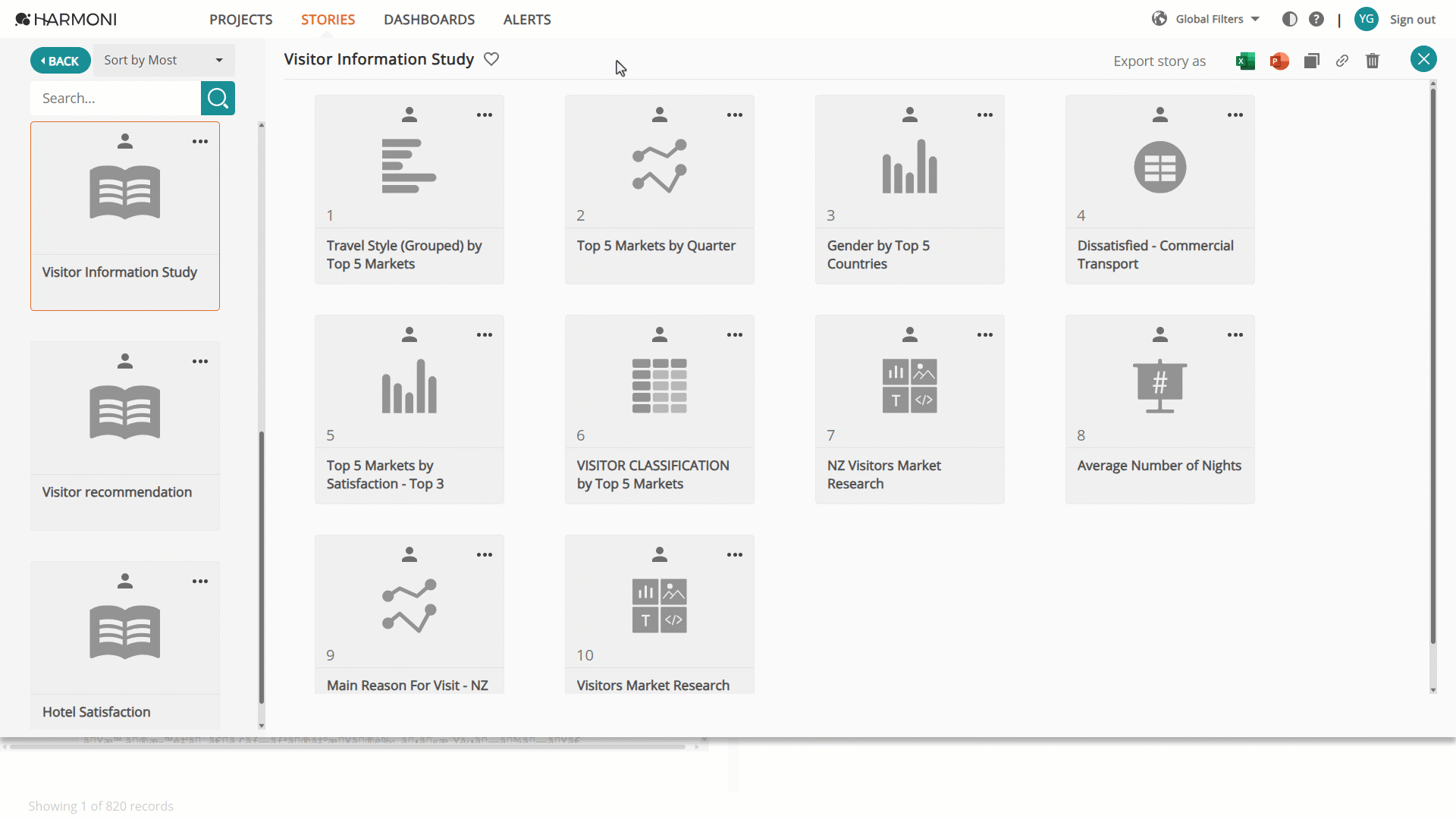Screen dimensions: 1456x819
Task: Click owner person icon on Visitor recommendation story
Action: tap(125, 361)
